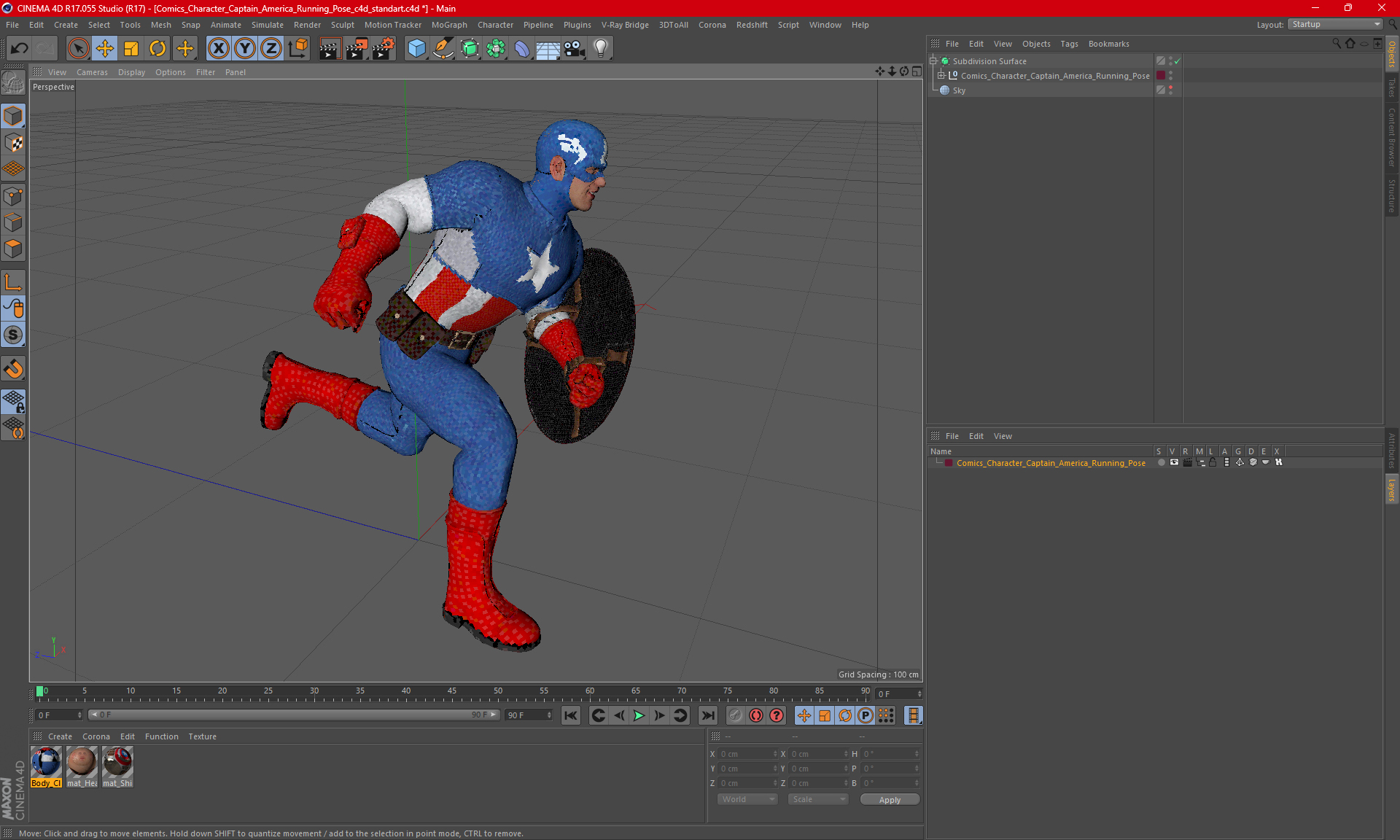
Task: Open Bookmarks menu in Object Manager
Action: click(x=1108, y=44)
